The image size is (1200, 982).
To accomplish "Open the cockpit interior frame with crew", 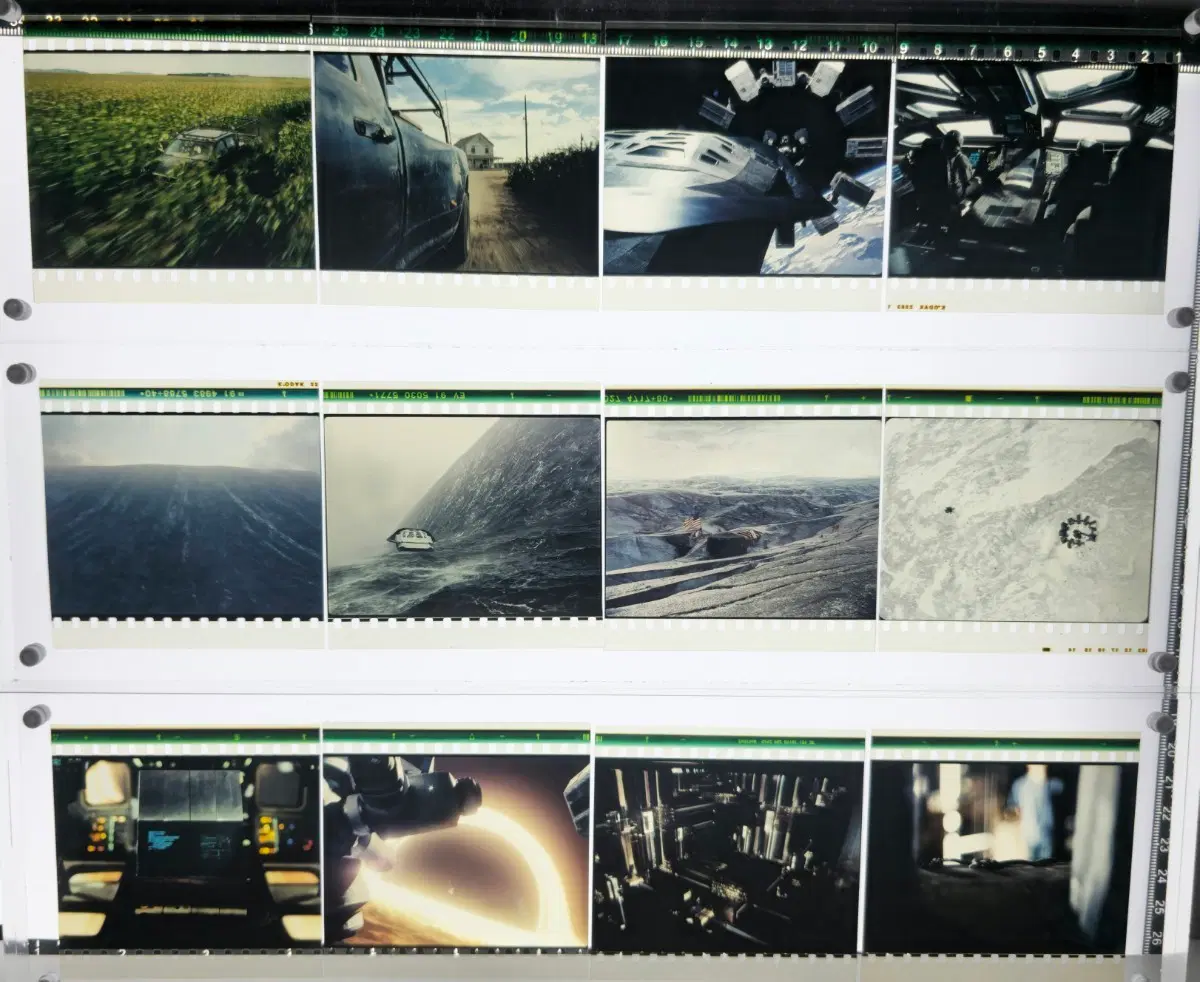I will [1031, 170].
